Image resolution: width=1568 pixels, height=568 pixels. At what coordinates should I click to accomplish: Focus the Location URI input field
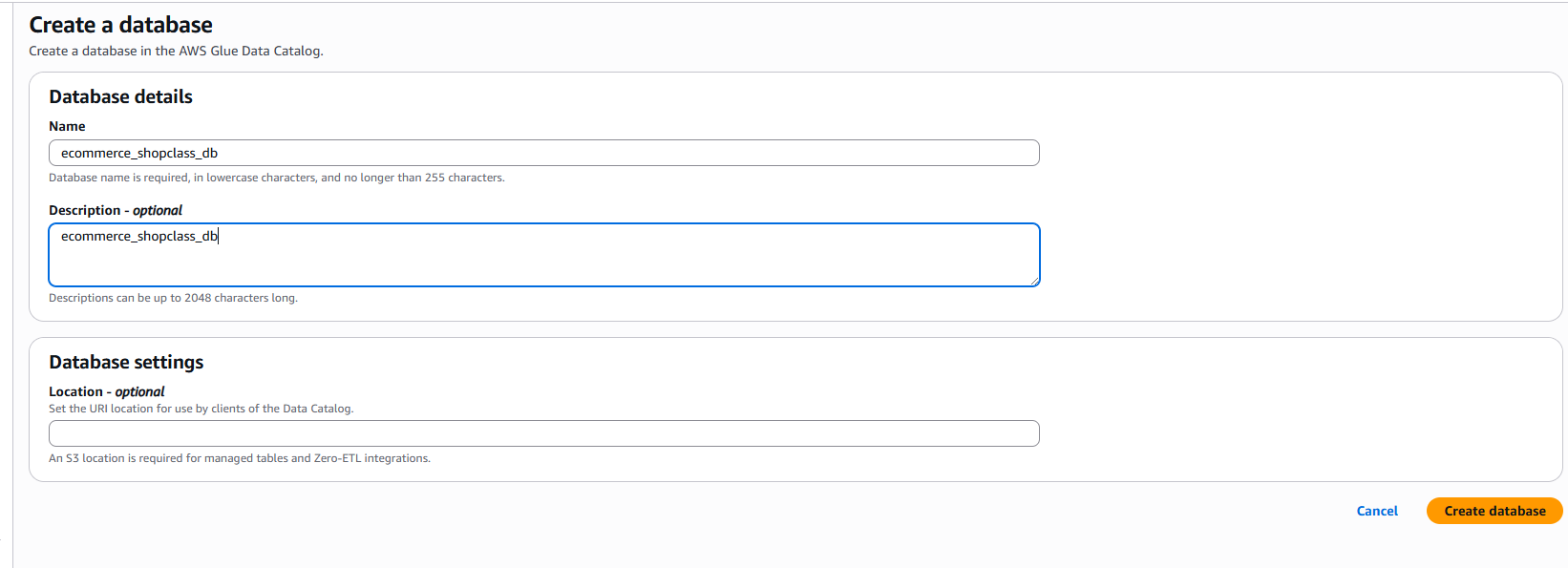(543, 433)
